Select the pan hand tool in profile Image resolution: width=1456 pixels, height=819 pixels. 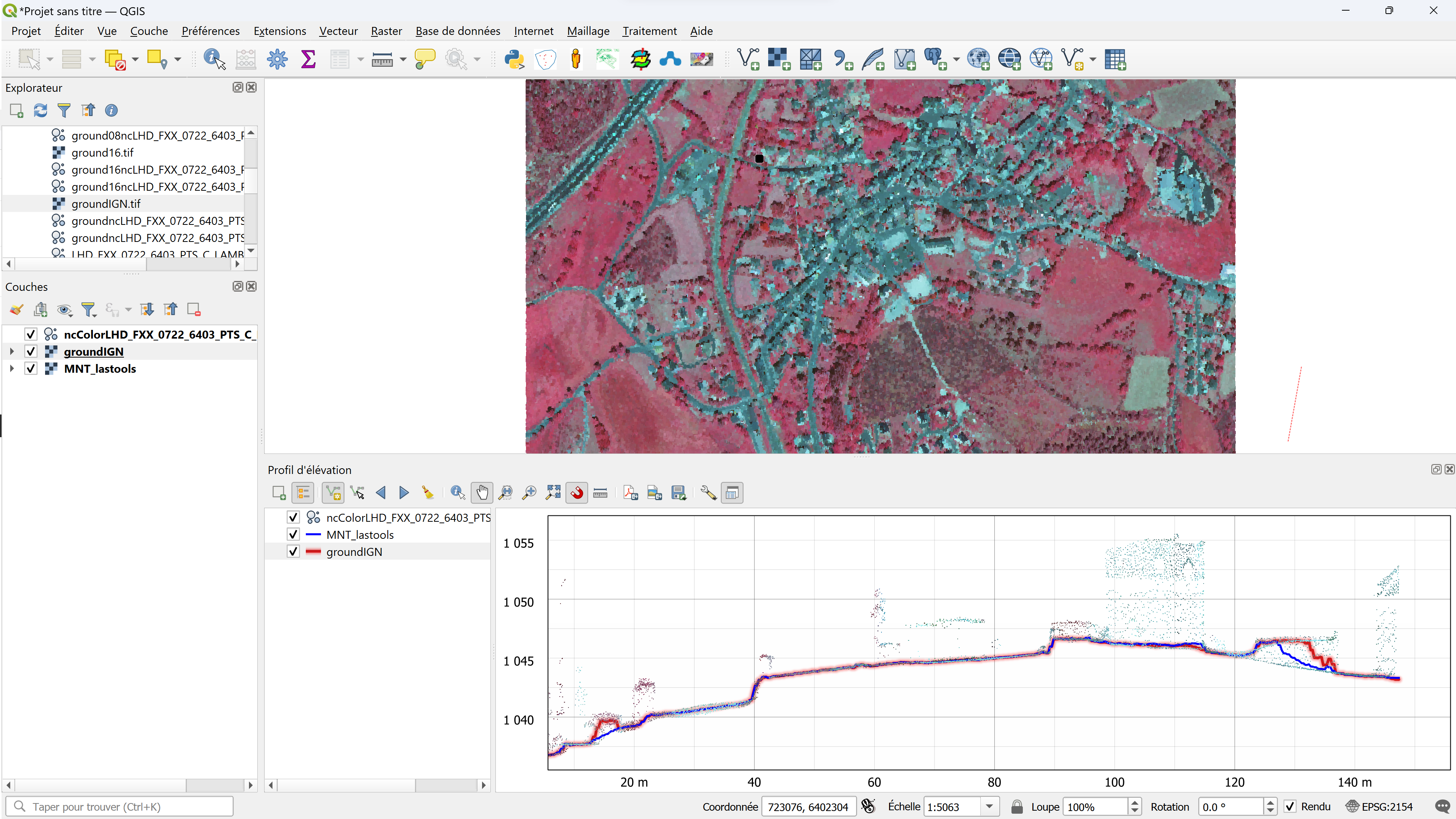(x=482, y=493)
